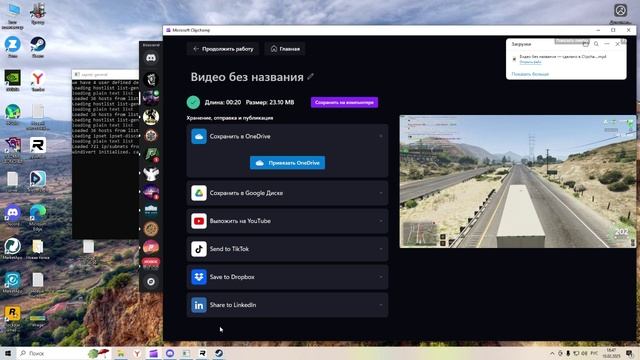Click the command prompt window title bar
The width and height of the screenshot is (640, 360).
(x=105, y=75)
